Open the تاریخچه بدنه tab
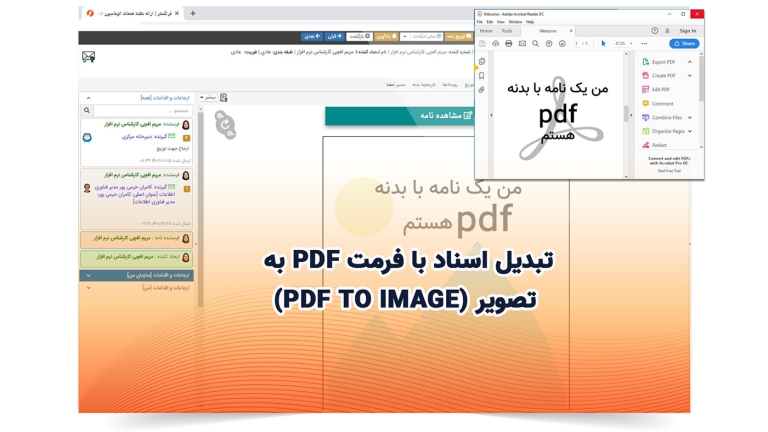 [424, 85]
